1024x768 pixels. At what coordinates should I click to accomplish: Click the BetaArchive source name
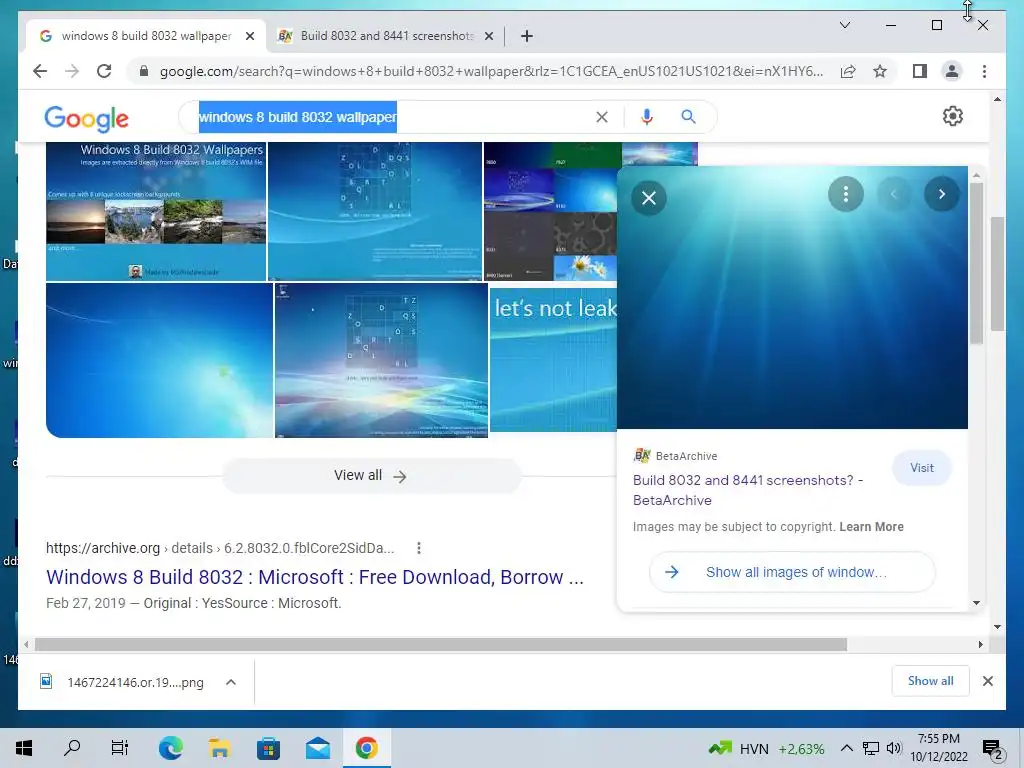[x=686, y=456]
